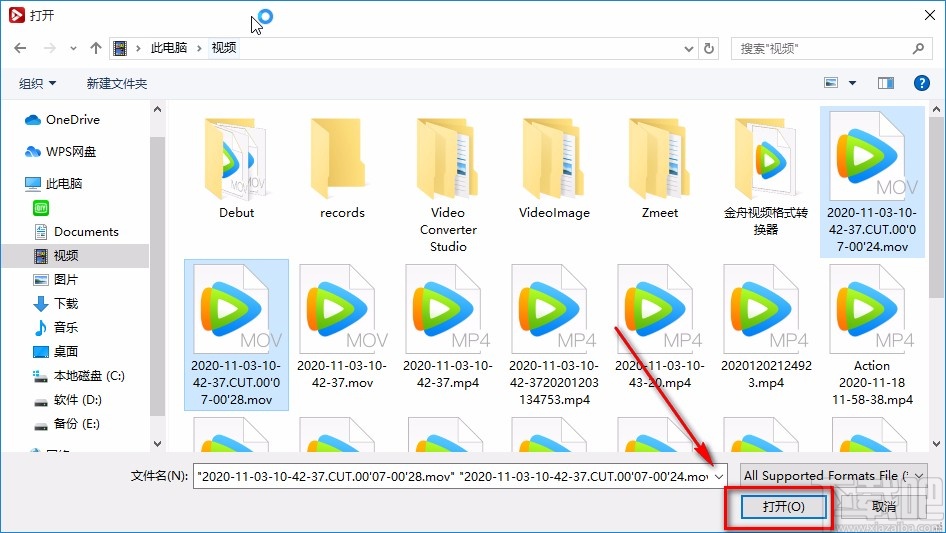This screenshot has height=533, width=946.
Task: Select Action 2020-11-18 11-58-38.mp4 file
Action: [x=872, y=335]
